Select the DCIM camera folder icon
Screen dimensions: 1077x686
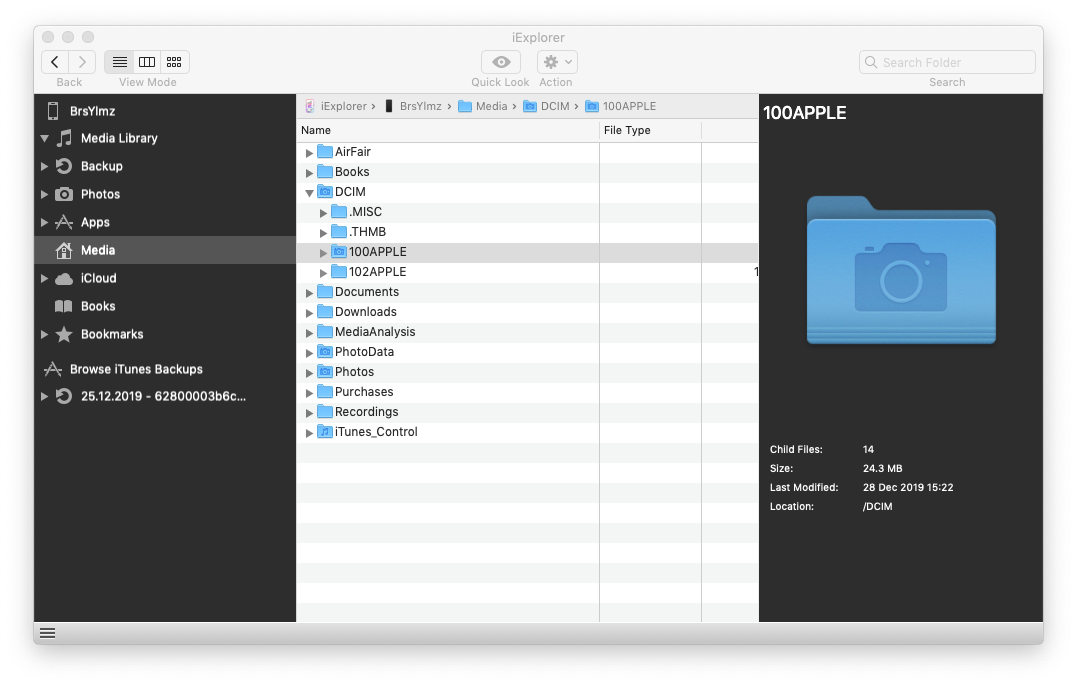325,191
